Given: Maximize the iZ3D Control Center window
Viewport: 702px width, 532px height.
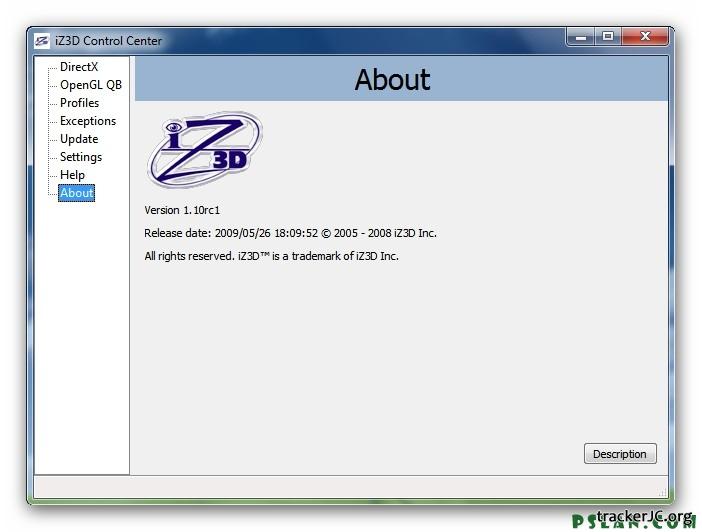Looking at the screenshot, I should click(608, 37).
